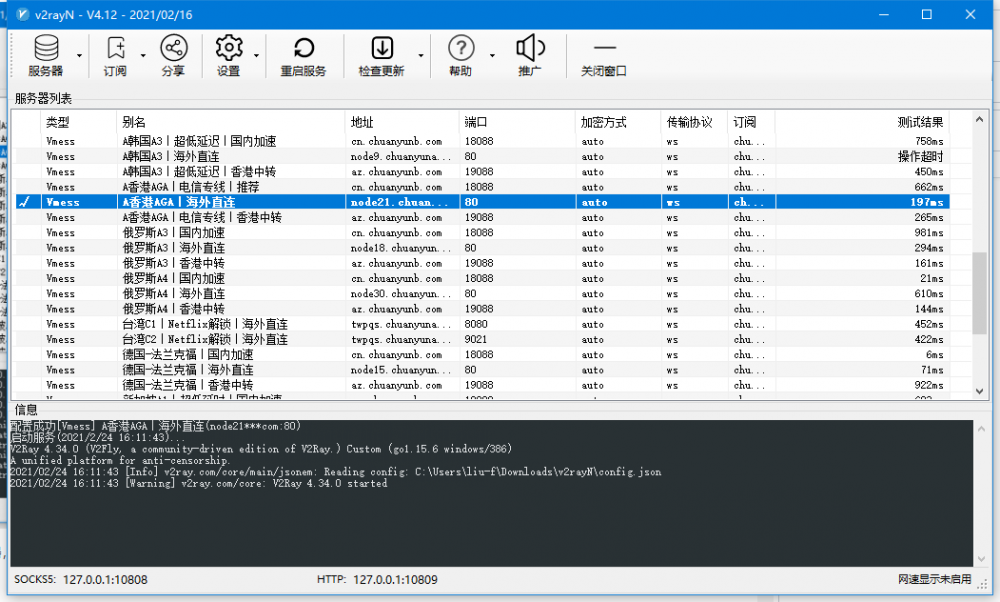Image resolution: width=1000 pixels, height=602 pixels.
Task: Expand the 订阅 dropdown arrow
Action: pos(143,55)
